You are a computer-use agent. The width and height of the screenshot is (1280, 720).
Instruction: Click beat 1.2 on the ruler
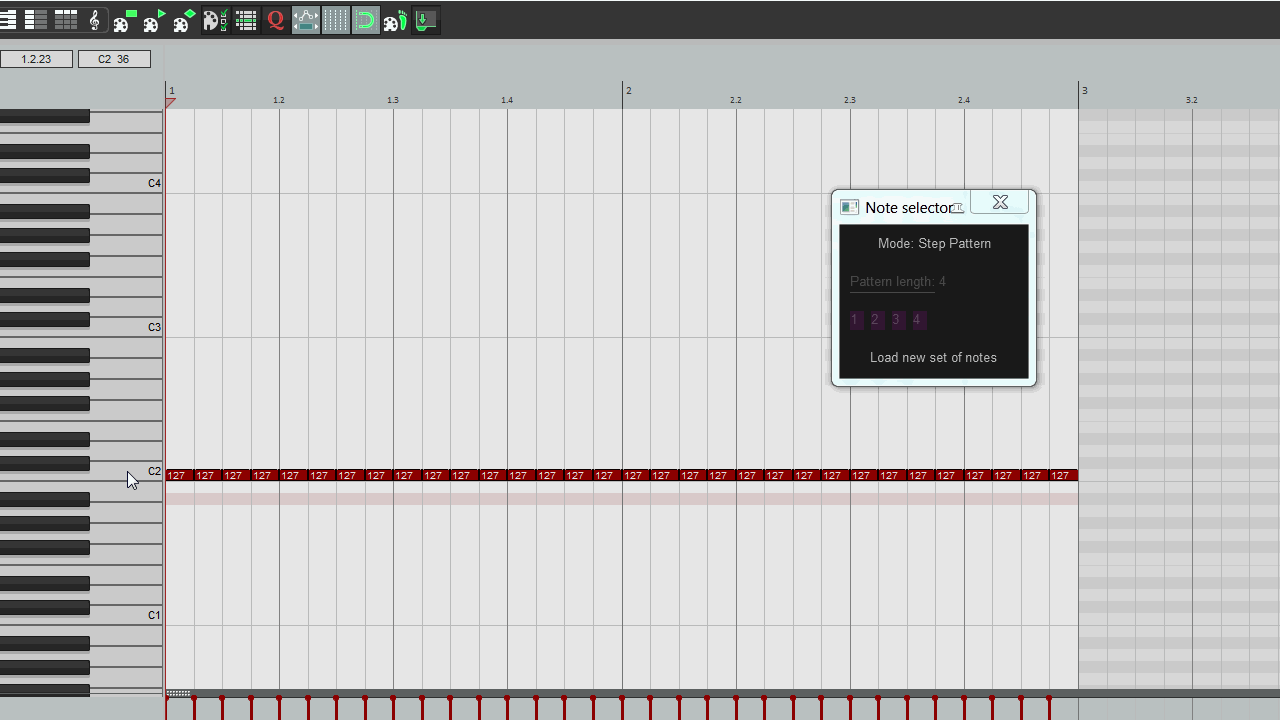279,100
